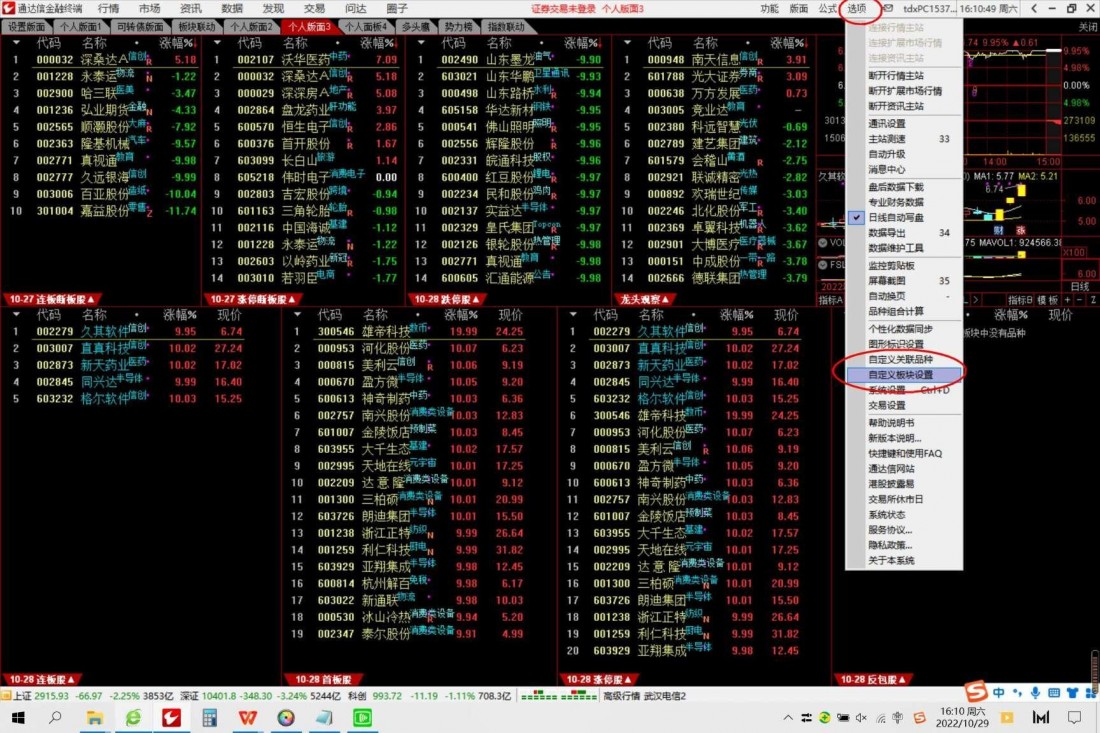Click the chart zoom-in plus button
This screenshot has height=733, width=1100.
(1067, 300)
